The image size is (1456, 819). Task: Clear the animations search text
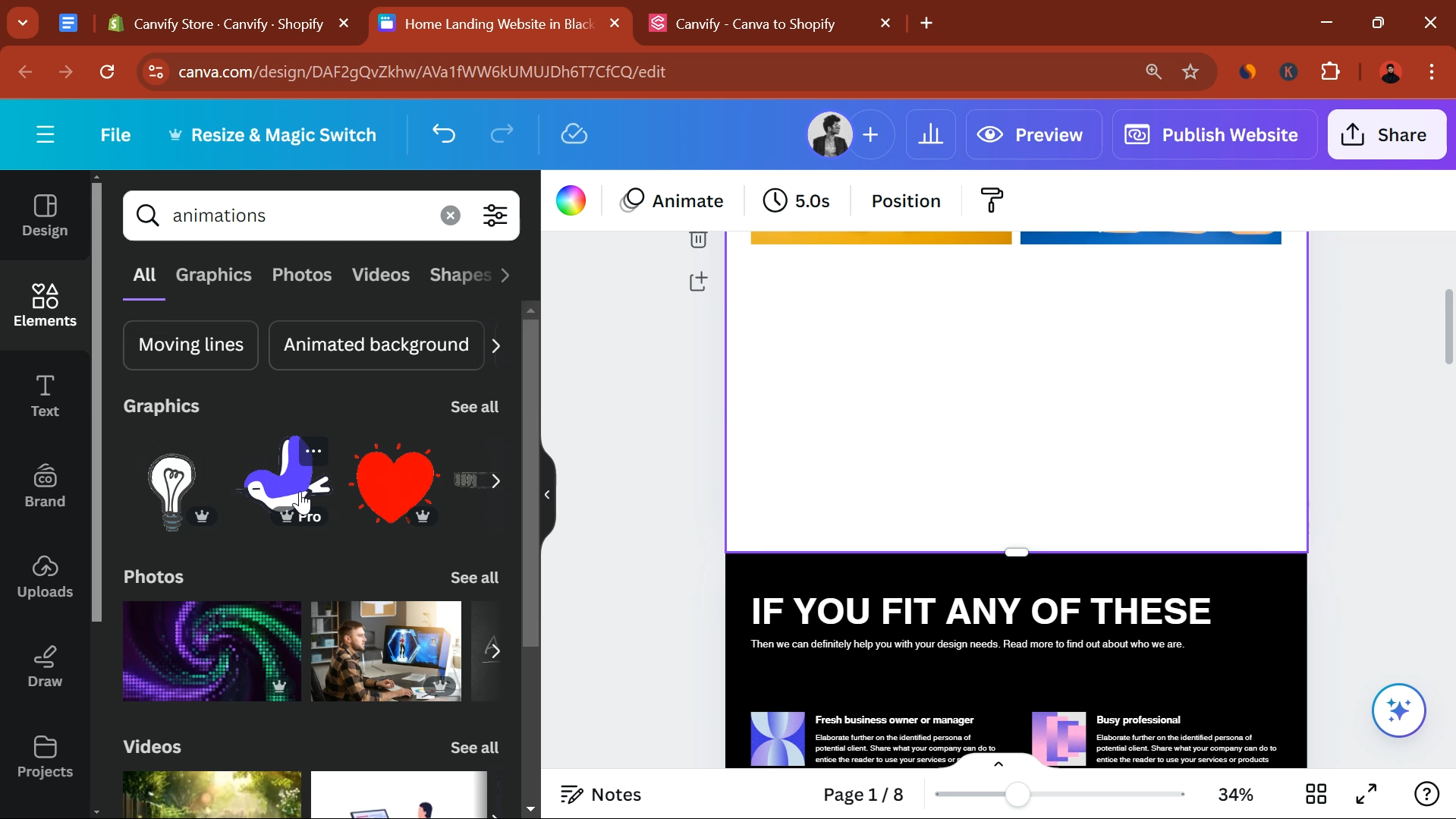[x=451, y=216]
